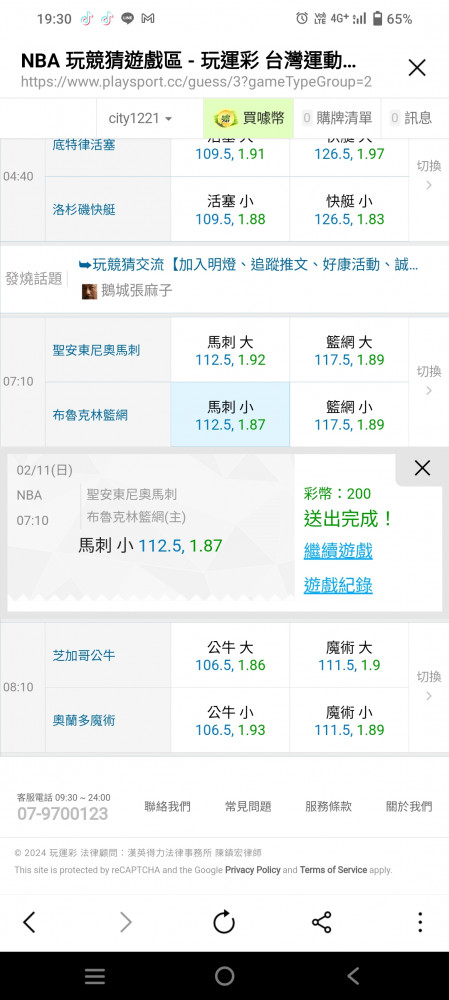Open the 聖安東尼奧馬刺 team link
Image resolution: width=449 pixels, height=1000 pixels.
tap(96, 350)
